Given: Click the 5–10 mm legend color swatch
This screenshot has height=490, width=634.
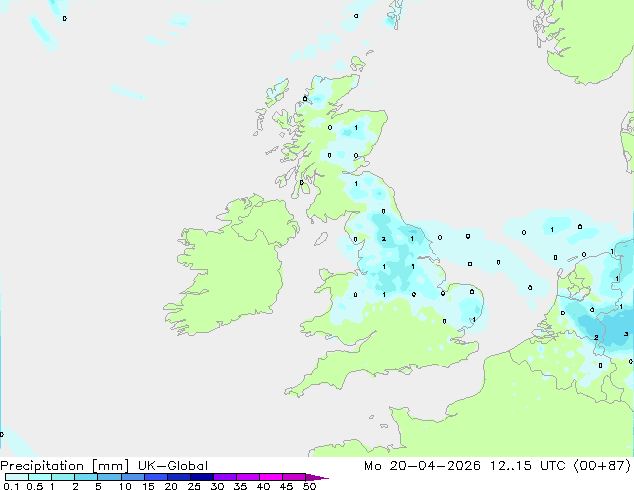Looking at the screenshot, I should 109,477.
